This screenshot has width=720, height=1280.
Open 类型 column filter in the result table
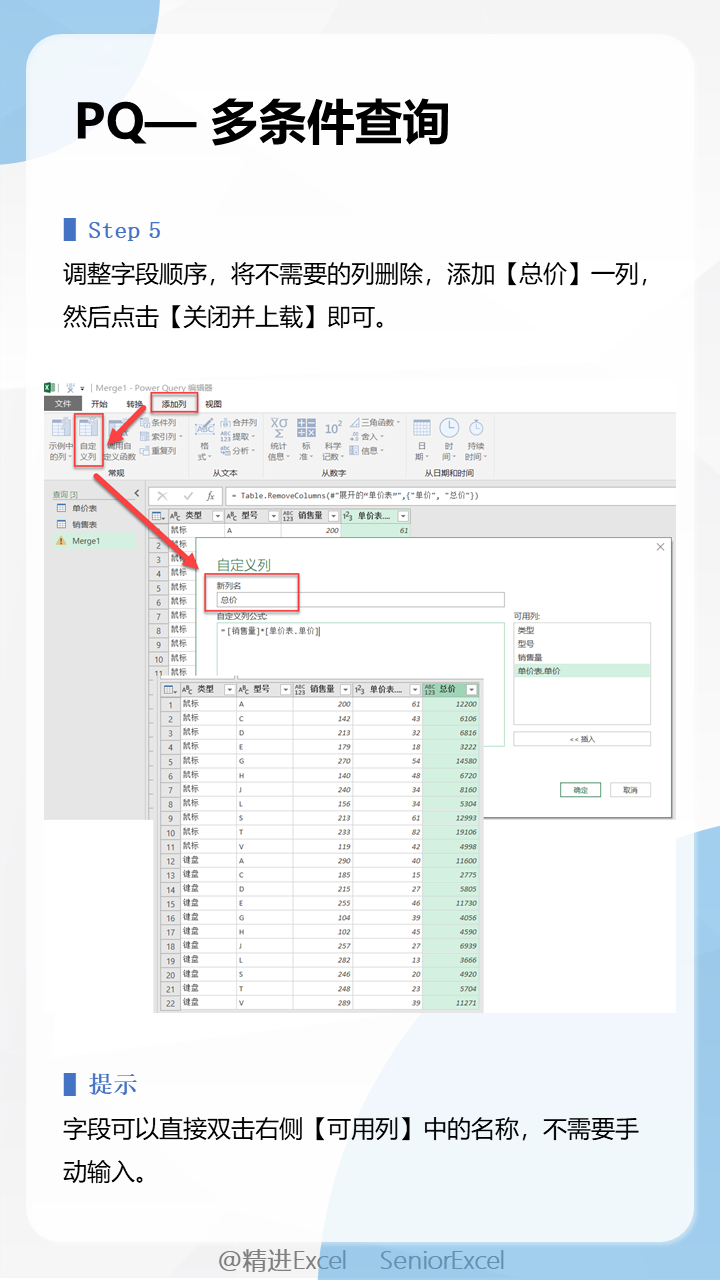230,690
